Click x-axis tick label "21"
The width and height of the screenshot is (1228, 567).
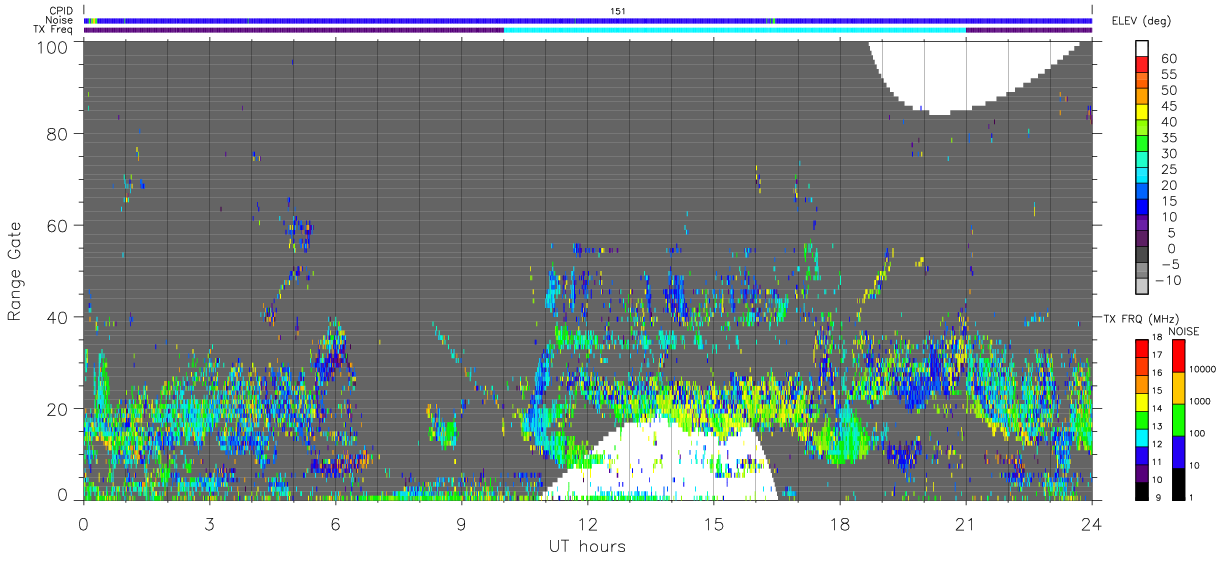coord(965,524)
